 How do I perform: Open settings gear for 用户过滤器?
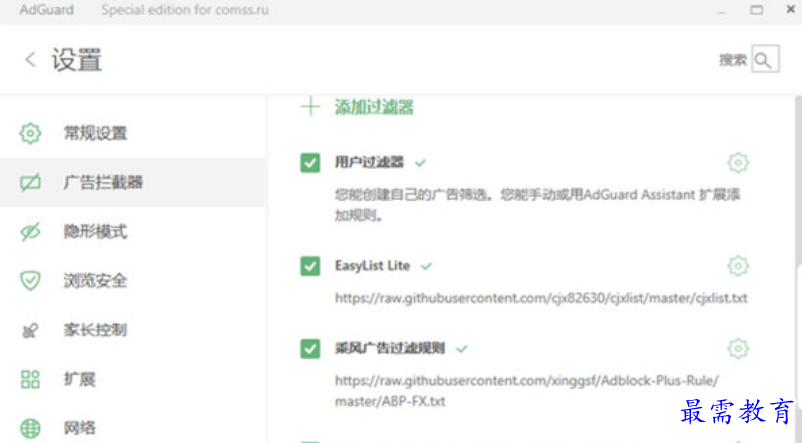(738, 163)
